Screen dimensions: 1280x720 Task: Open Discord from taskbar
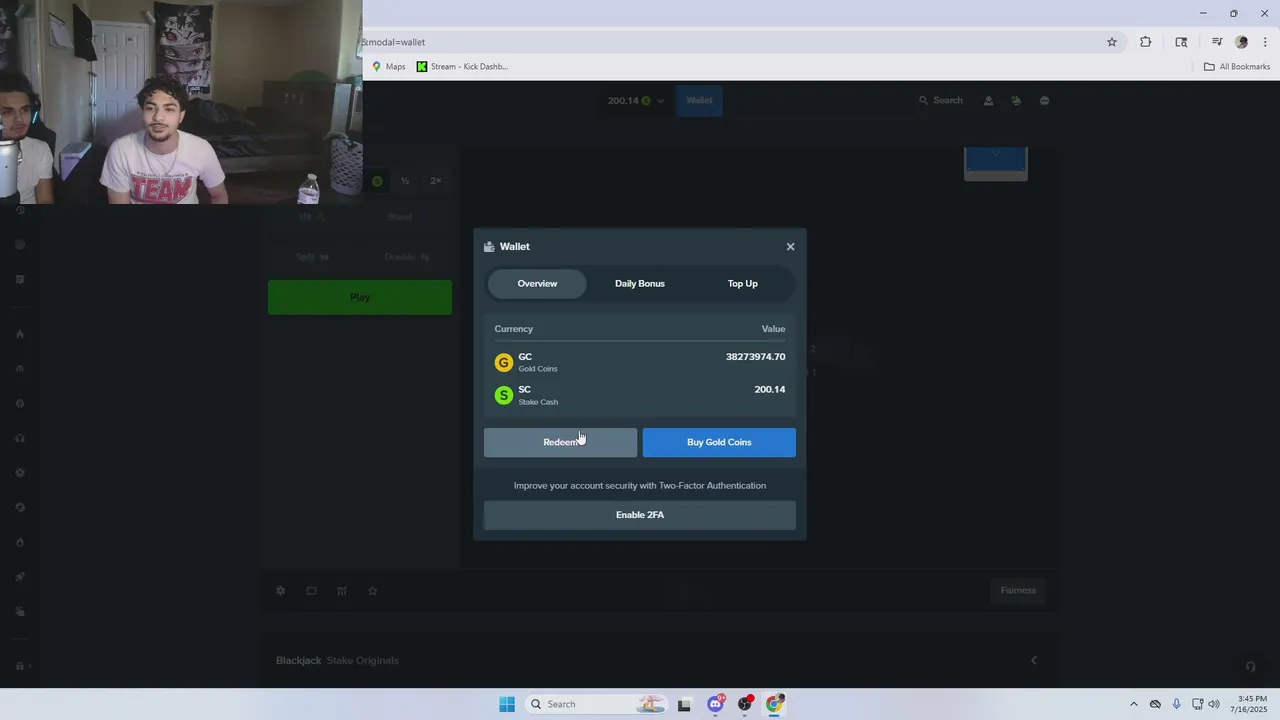[x=715, y=704]
